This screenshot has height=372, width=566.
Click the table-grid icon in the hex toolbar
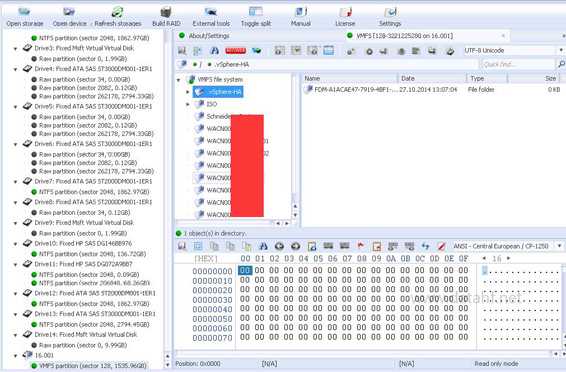(x=198, y=246)
